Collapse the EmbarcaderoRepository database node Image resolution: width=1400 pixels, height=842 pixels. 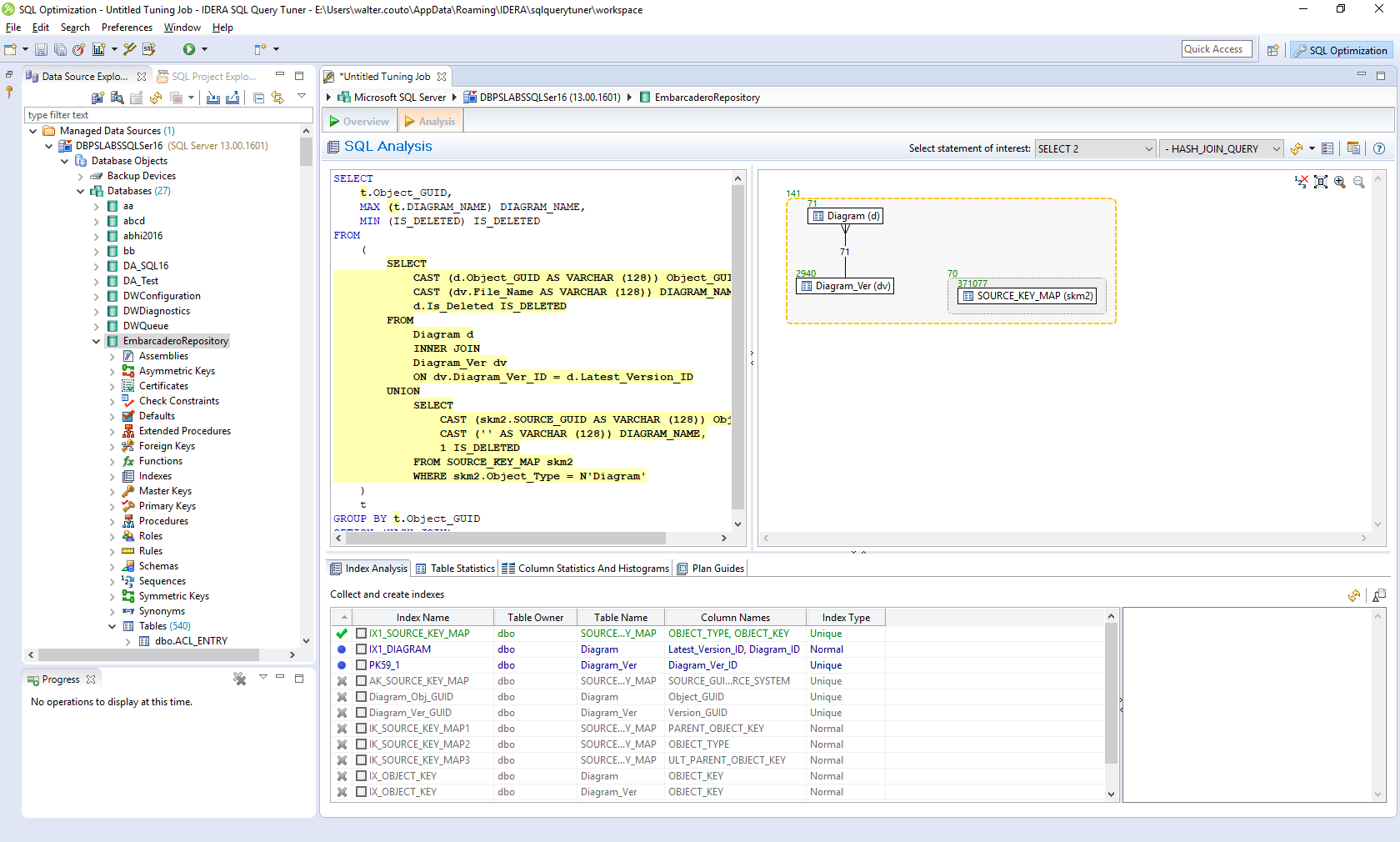[x=96, y=341]
